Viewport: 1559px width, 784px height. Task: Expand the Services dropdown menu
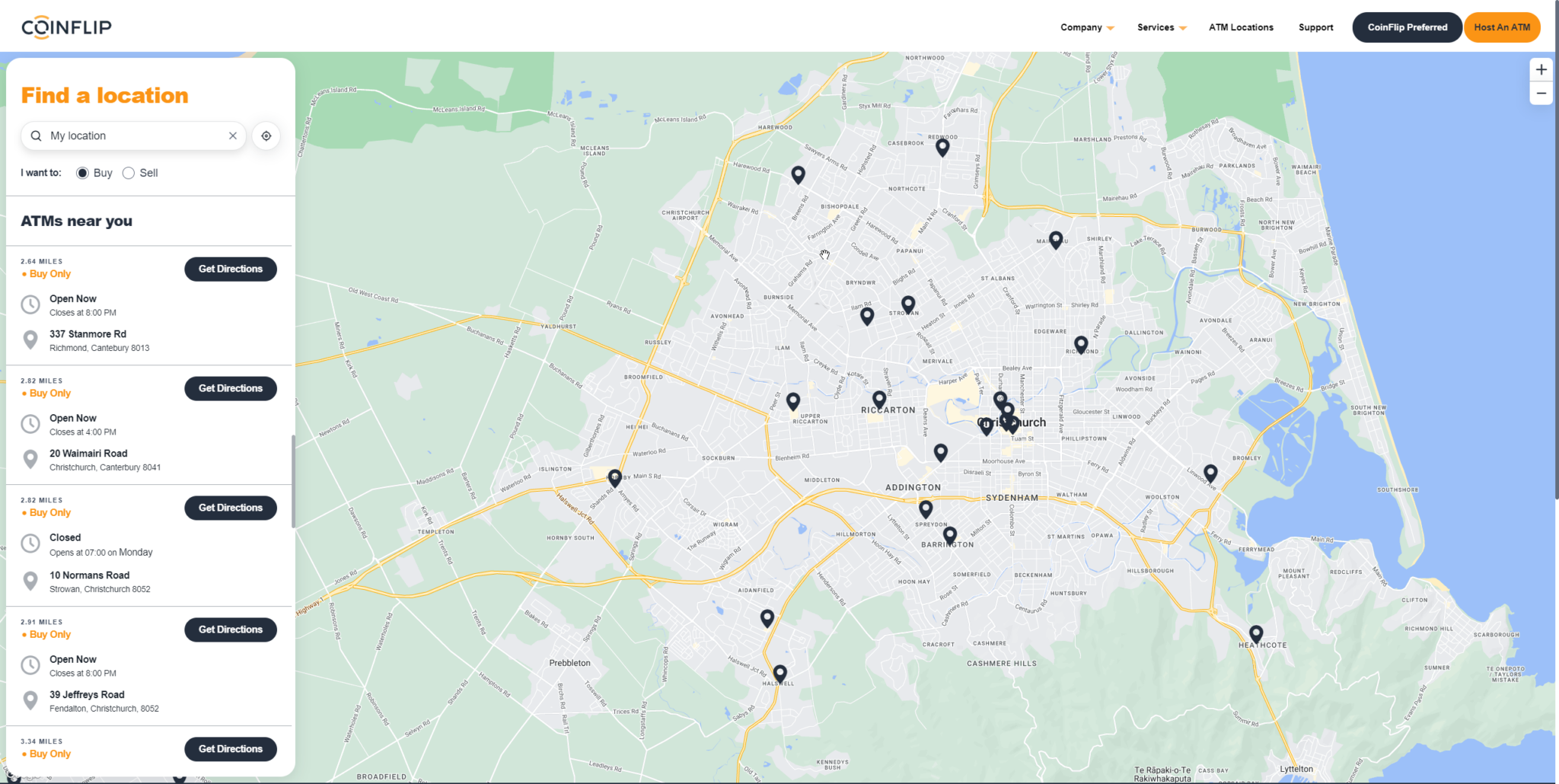1162,27
